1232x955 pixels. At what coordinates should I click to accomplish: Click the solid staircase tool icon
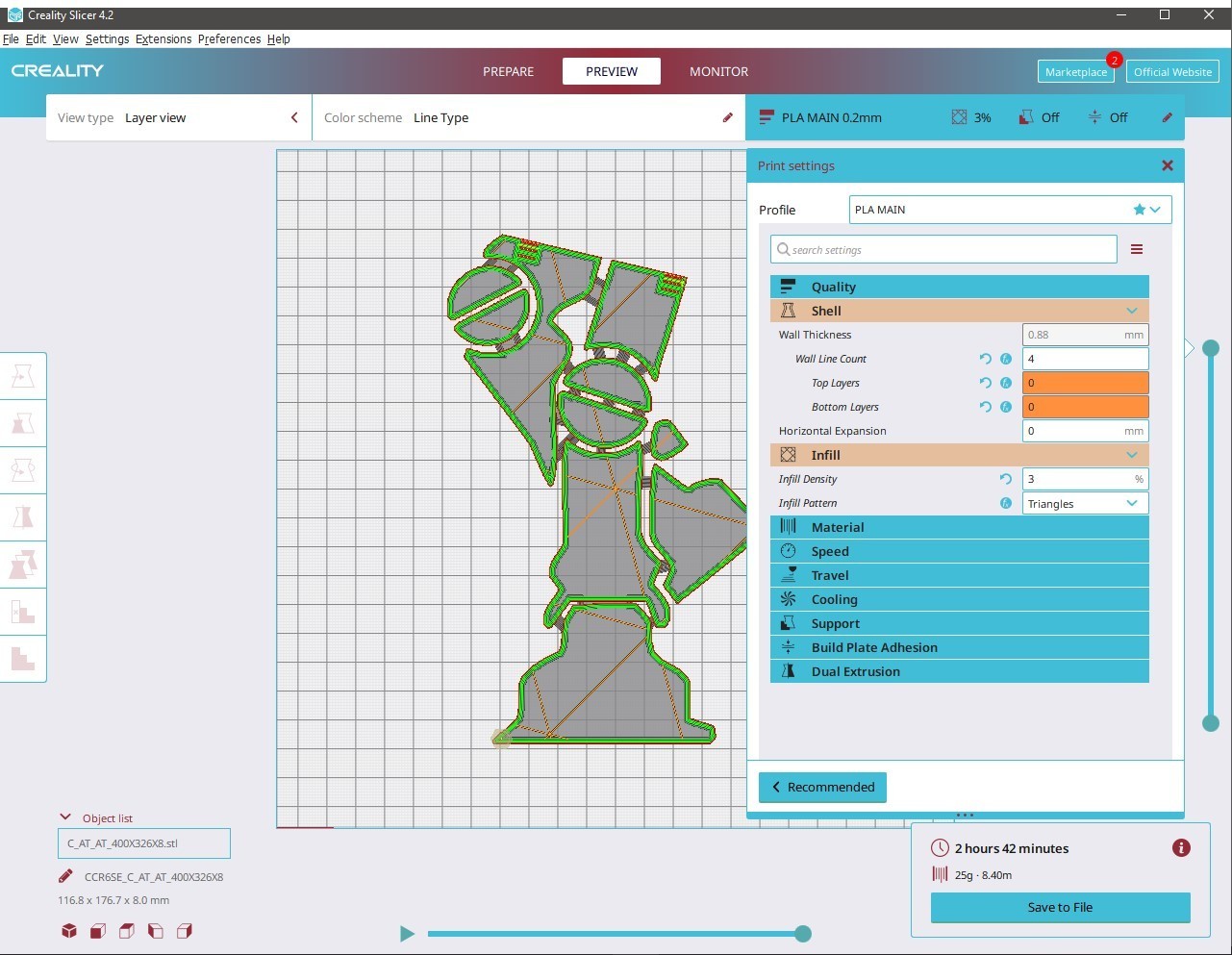pyautogui.click(x=23, y=659)
